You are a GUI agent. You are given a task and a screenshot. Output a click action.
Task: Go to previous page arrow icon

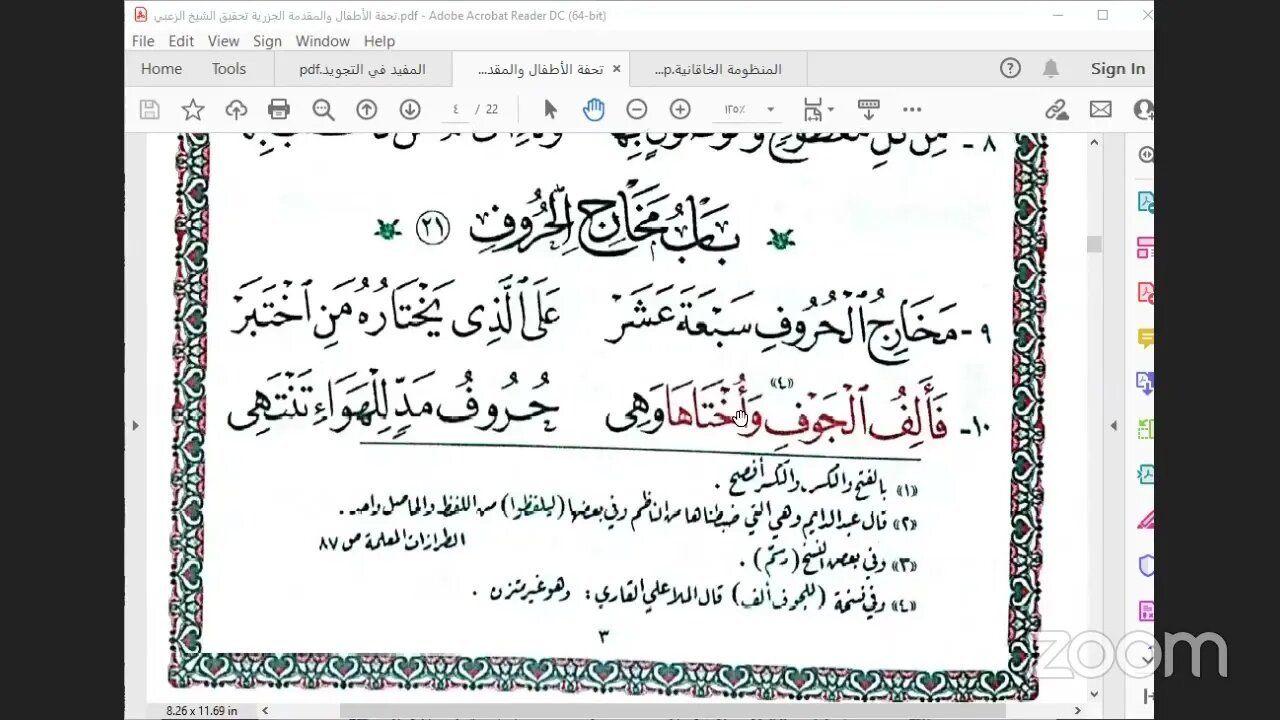coord(367,110)
